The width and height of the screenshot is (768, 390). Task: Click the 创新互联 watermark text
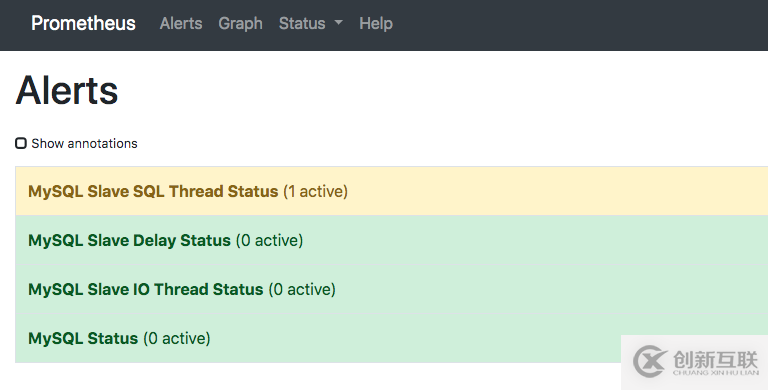[x=716, y=360]
